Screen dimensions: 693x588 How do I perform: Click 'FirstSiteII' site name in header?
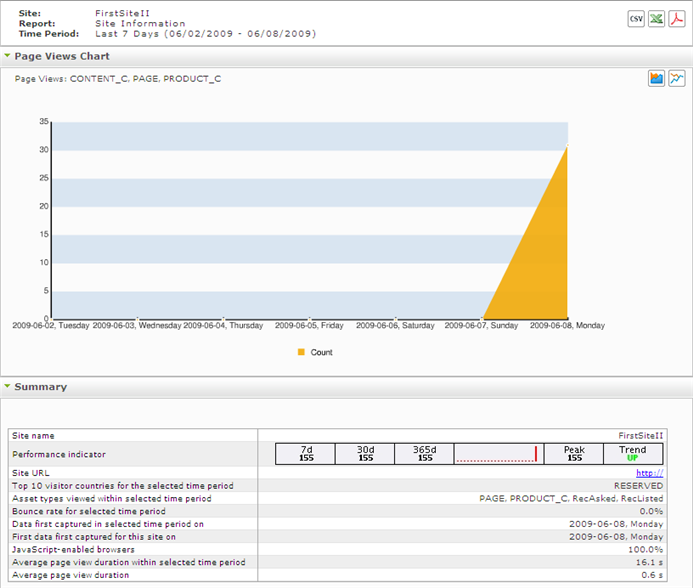tap(122, 13)
